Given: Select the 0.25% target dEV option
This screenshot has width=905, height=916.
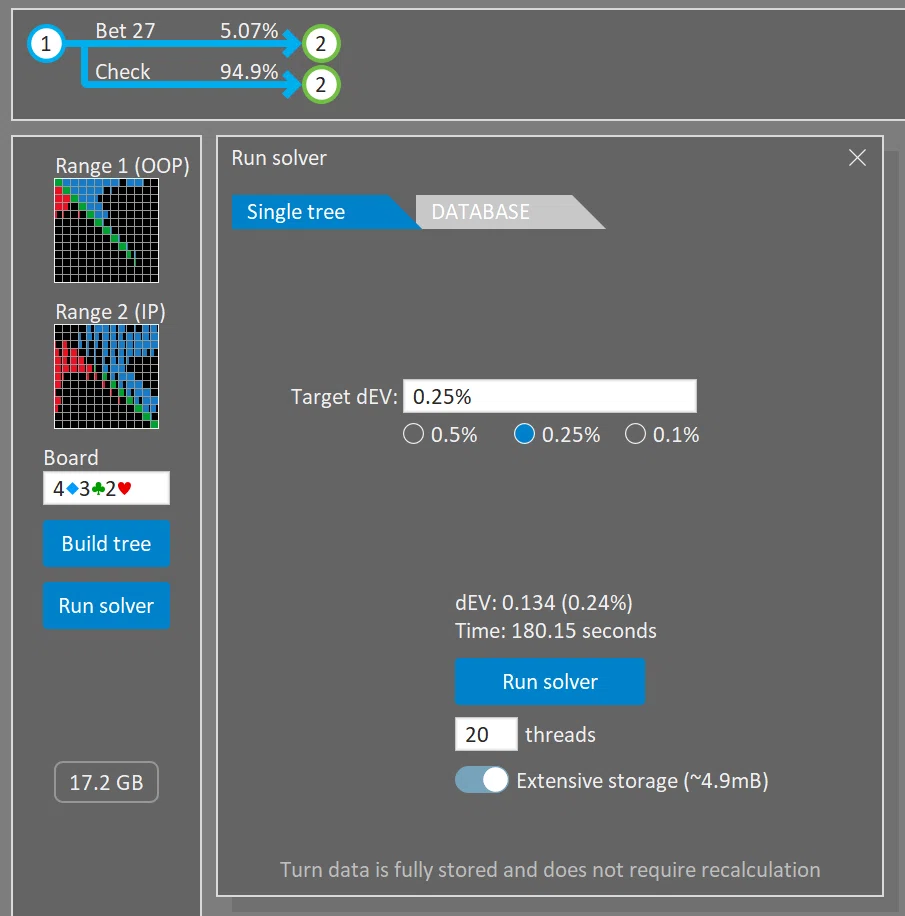Looking at the screenshot, I should [524, 434].
